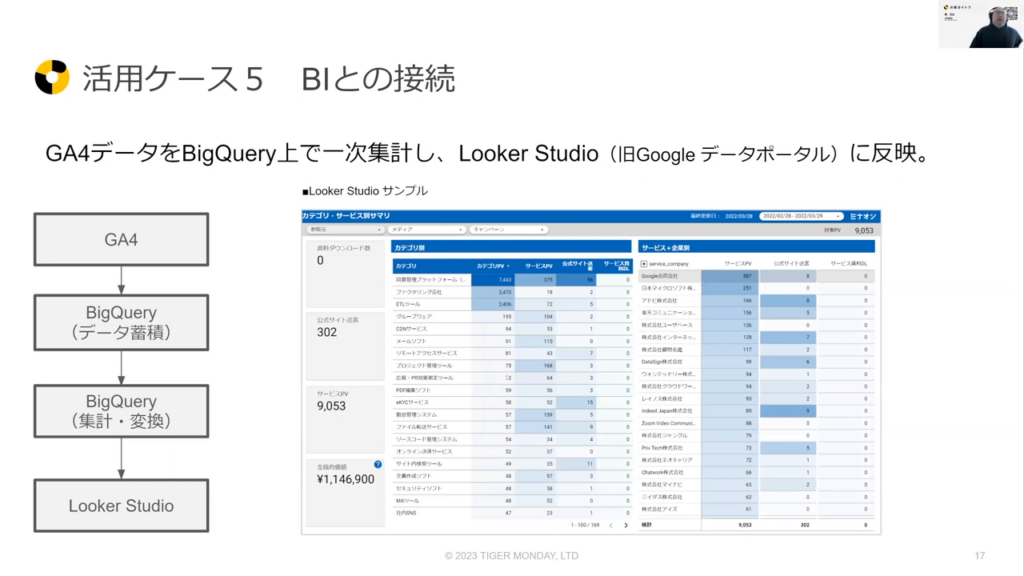The image size is (1024, 576).
Task: Open the キャンペーン filter dropdown
Action: click(x=510, y=229)
